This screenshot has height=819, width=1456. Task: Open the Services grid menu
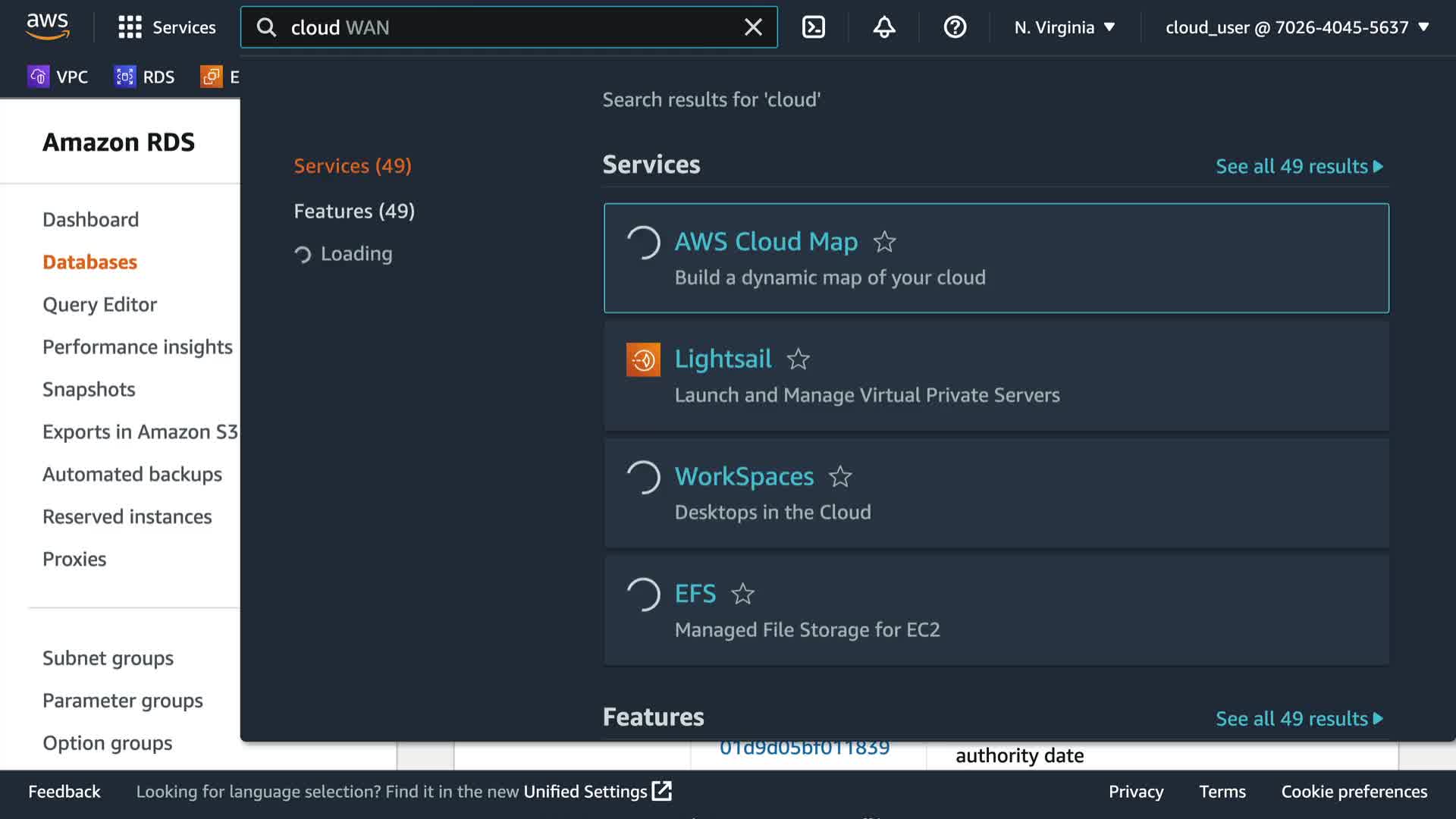(167, 27)
